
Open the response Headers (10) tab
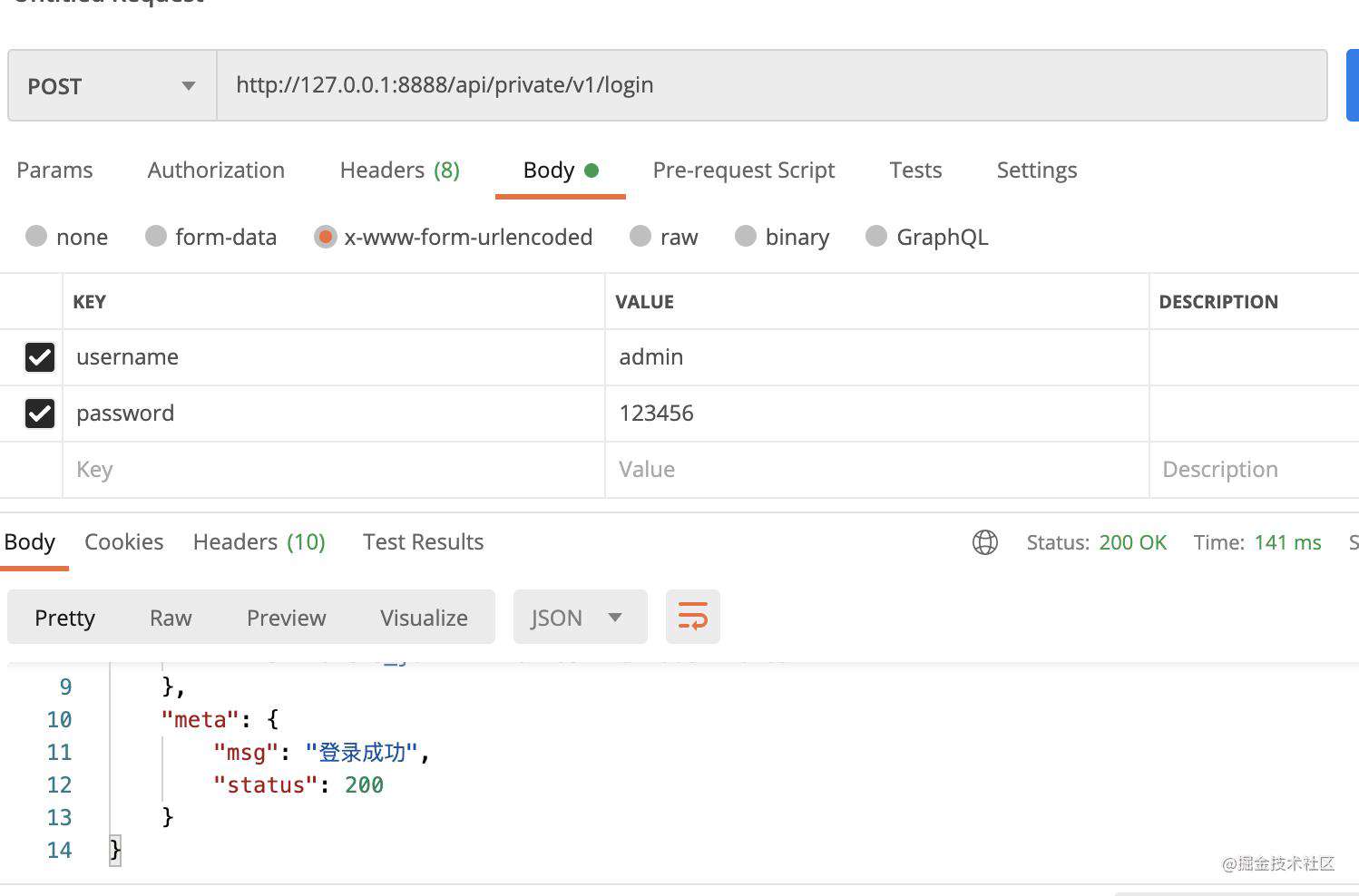[x=259, y=541]
